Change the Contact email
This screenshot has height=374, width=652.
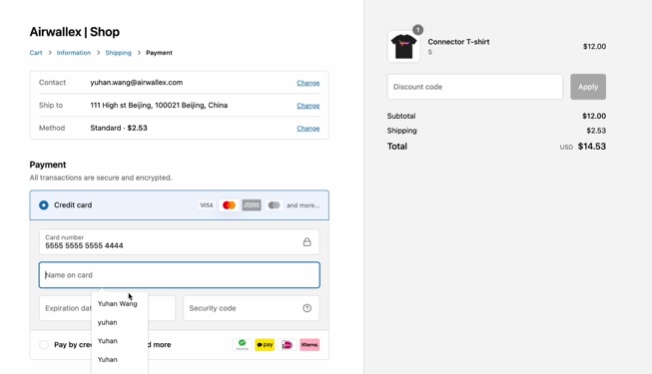308,83
